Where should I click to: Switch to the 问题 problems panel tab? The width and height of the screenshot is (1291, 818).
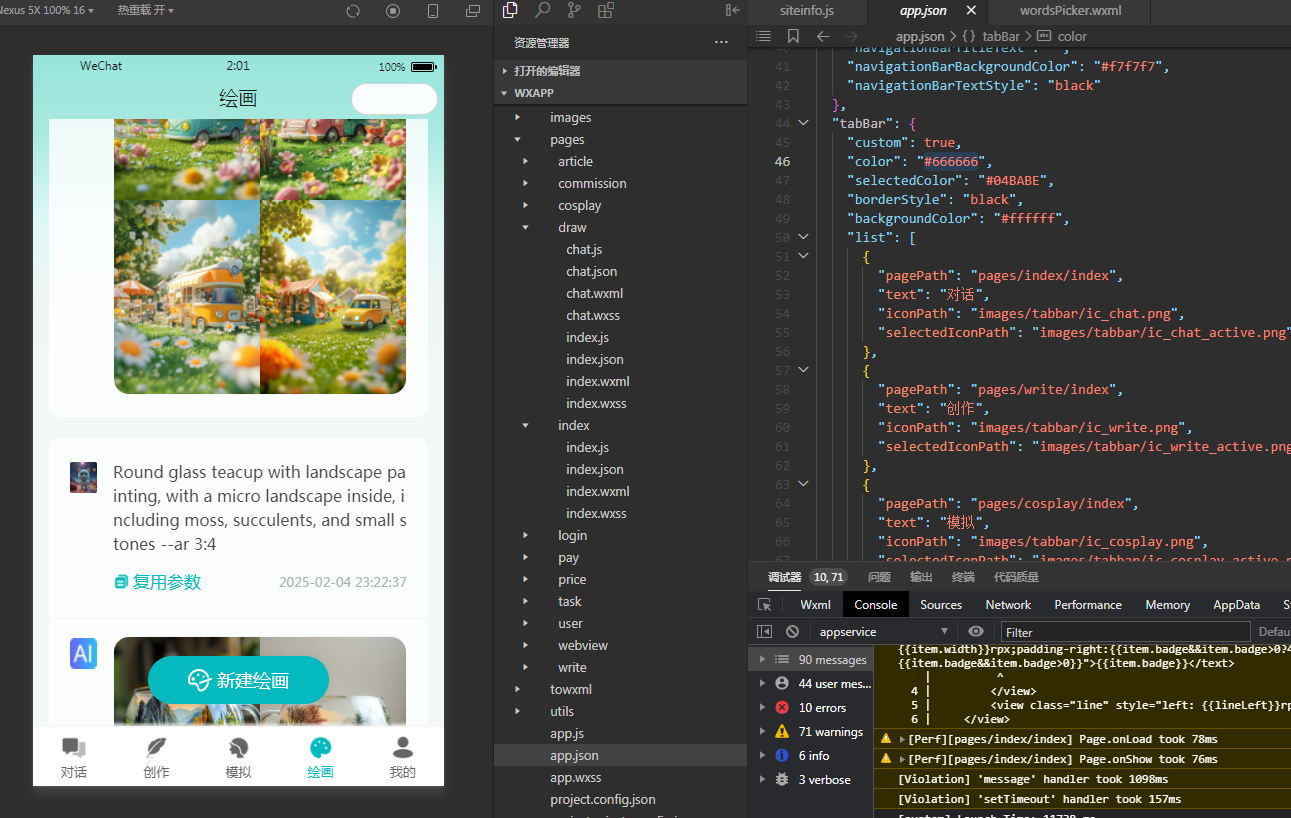click(879, 577)
